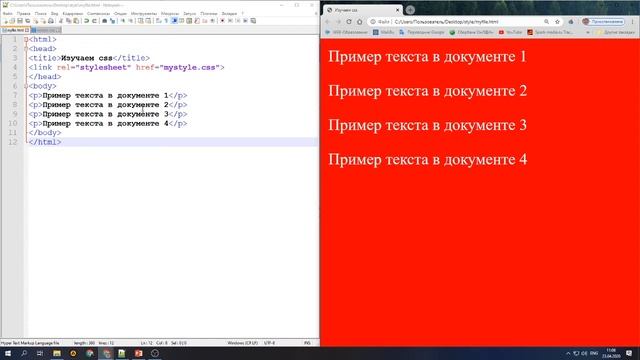Click the Zoom In icon in Notepad++ toolbar
The height and width of the screenshot is (360, 640).
click(x=122, y=21)
